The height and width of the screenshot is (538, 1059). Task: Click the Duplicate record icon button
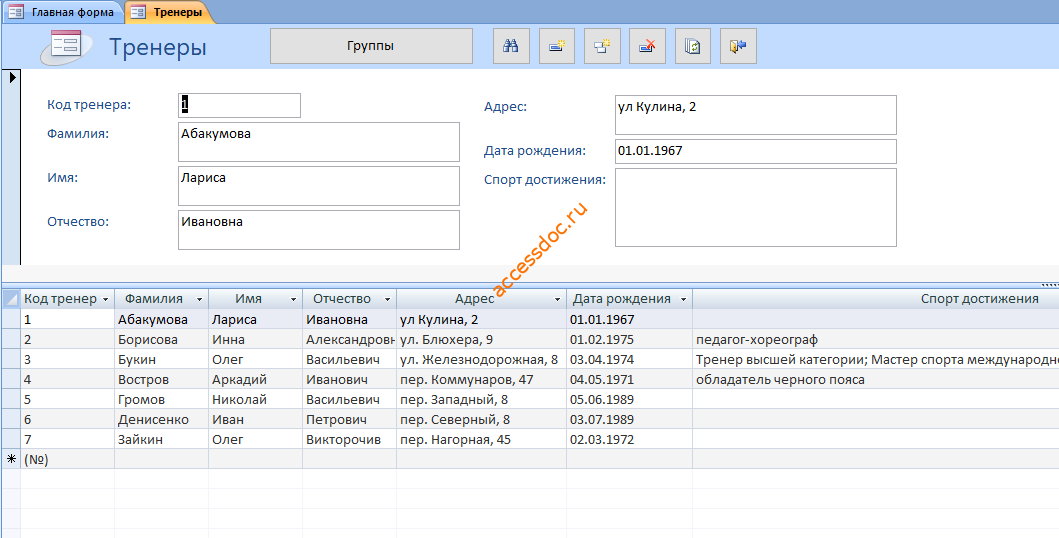602,46
